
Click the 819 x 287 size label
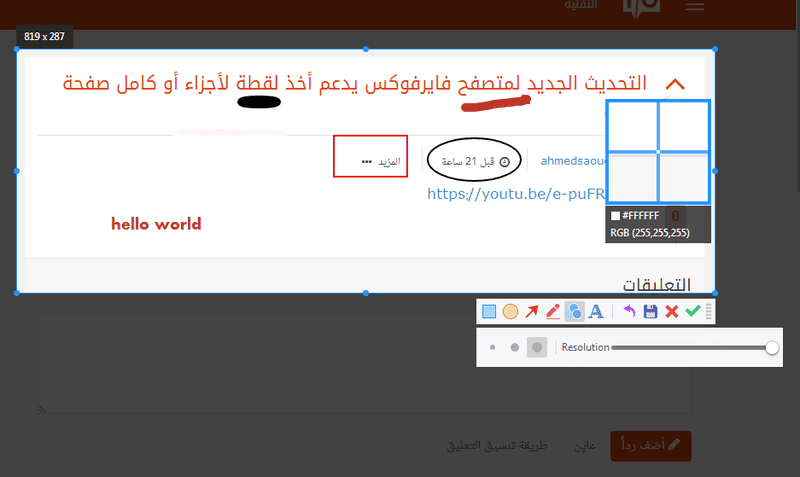coord(44,36)
